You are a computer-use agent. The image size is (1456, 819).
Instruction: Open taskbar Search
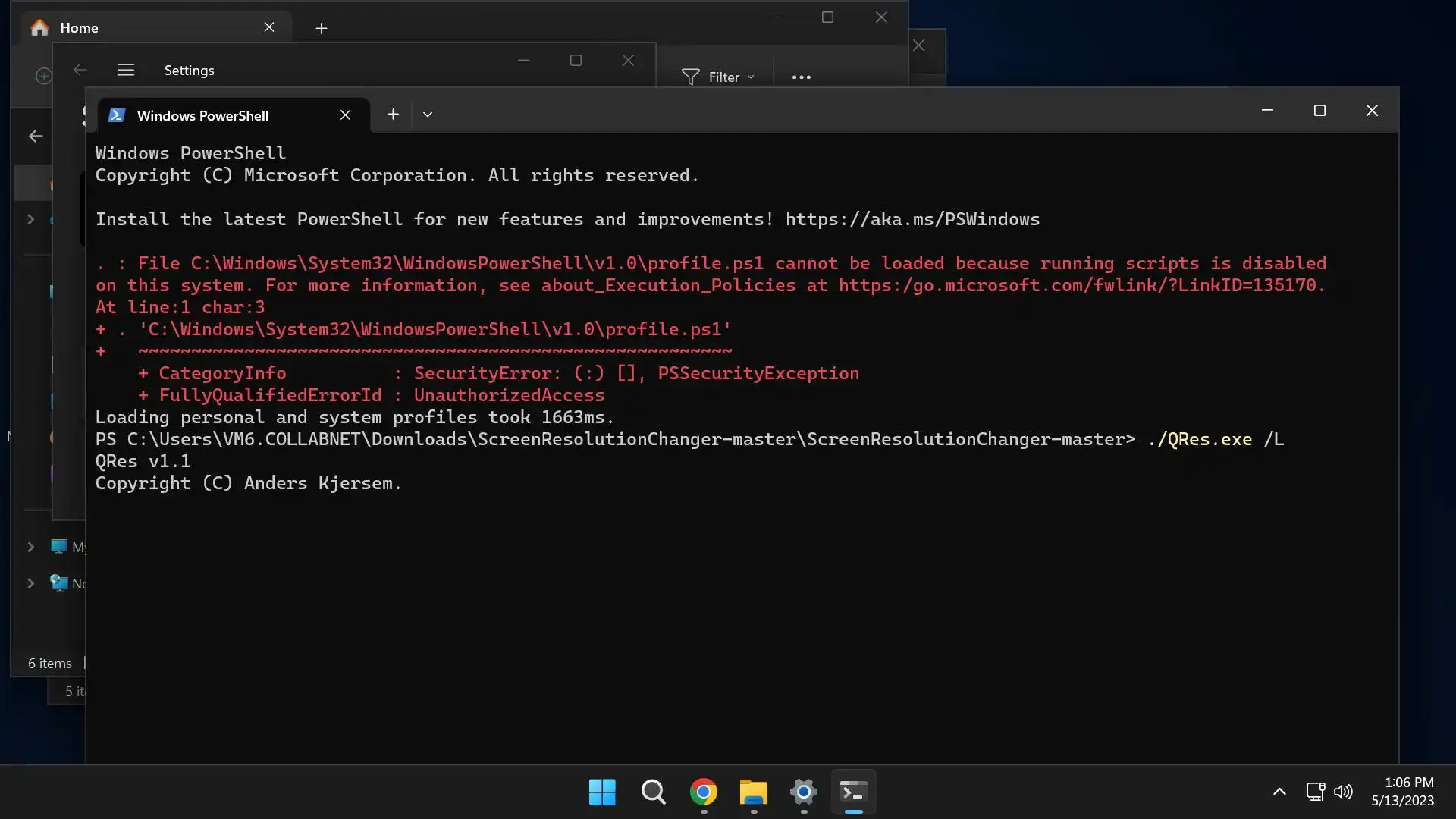click(653, 792)
